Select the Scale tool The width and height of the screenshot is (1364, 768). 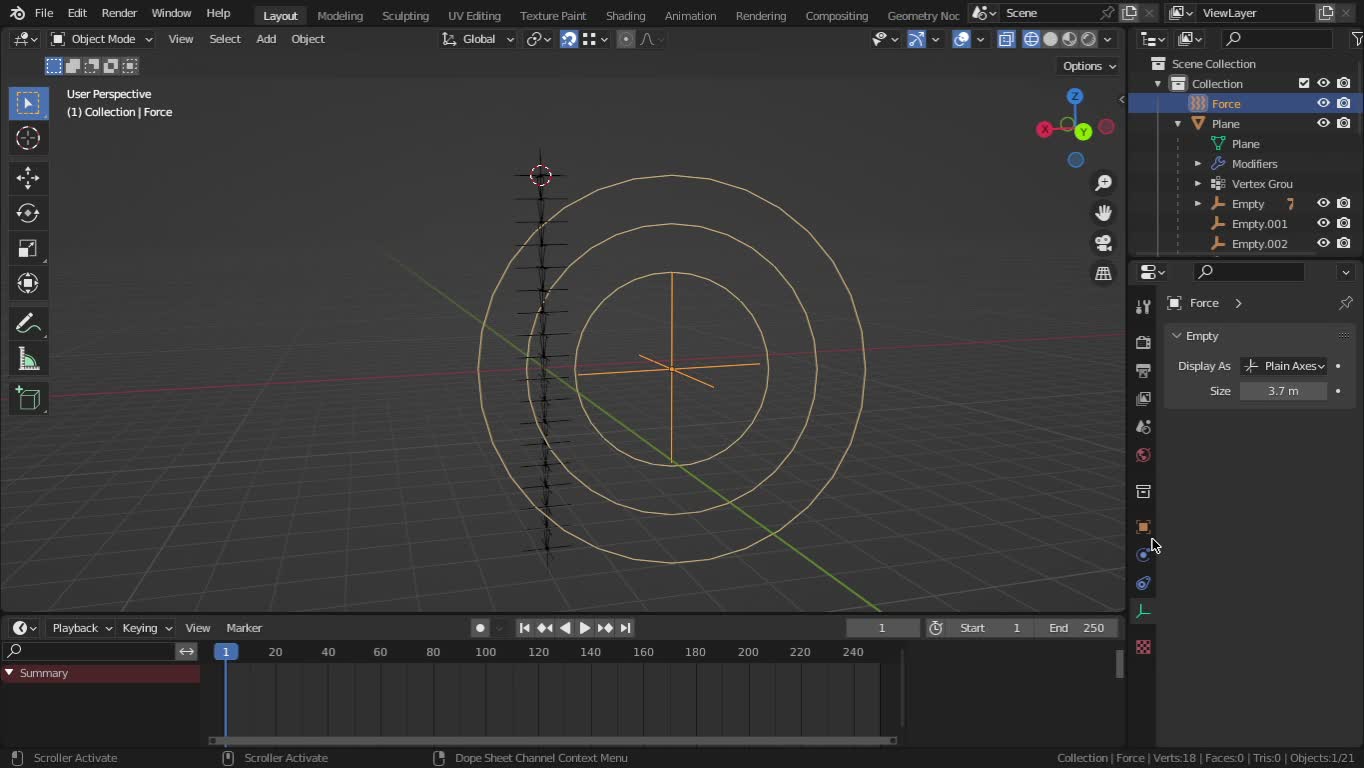tap(28, 248)
